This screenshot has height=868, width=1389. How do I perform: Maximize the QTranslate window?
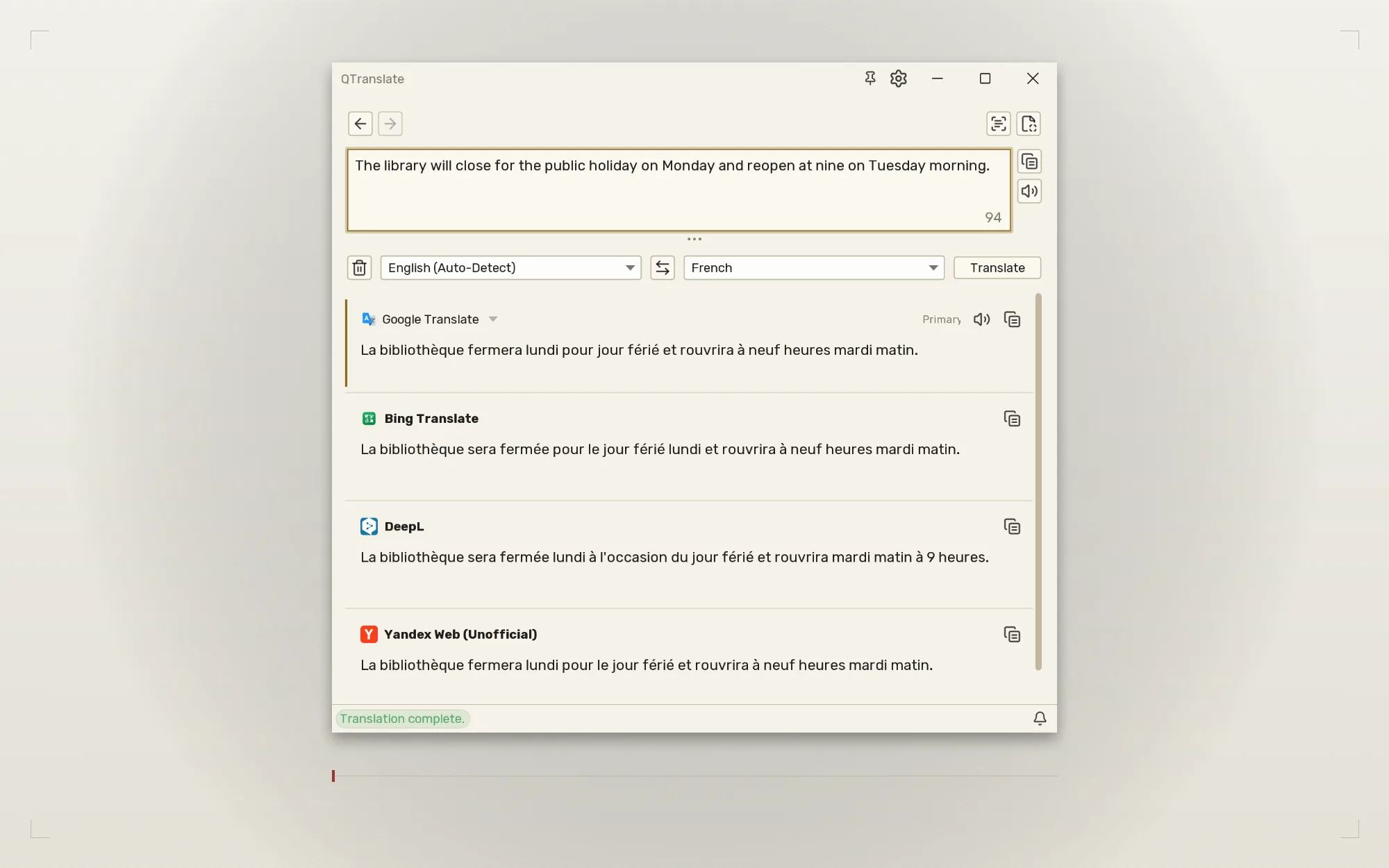[985, 78]
